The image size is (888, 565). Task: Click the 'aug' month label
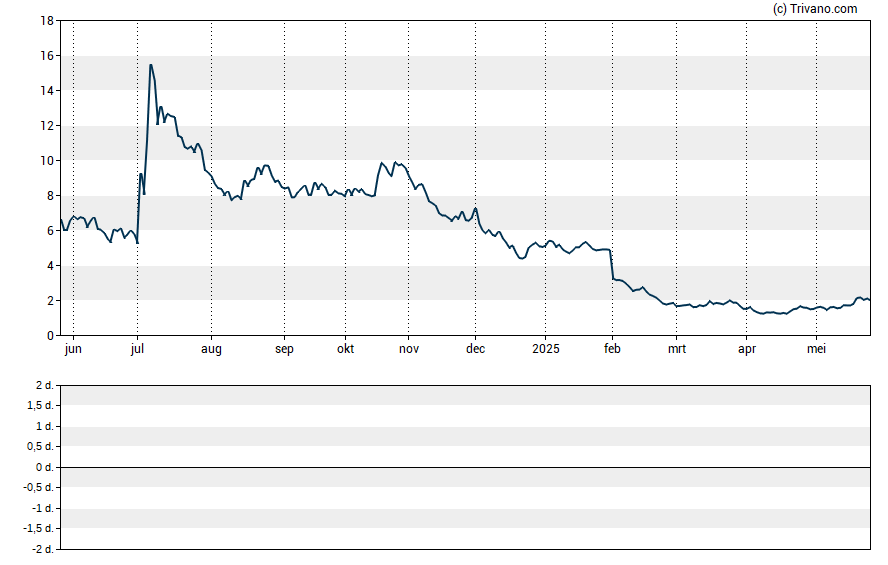tap(211, 349)
